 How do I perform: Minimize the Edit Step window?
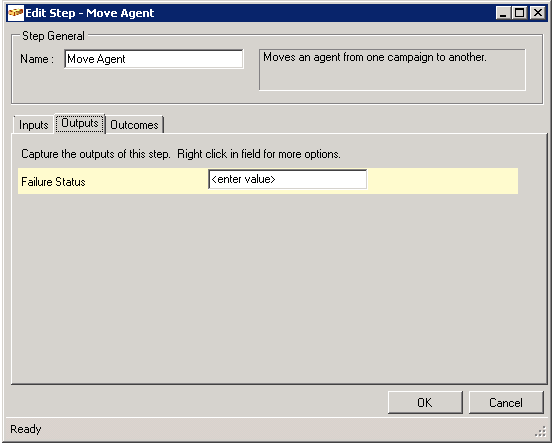tap(503, 13)
